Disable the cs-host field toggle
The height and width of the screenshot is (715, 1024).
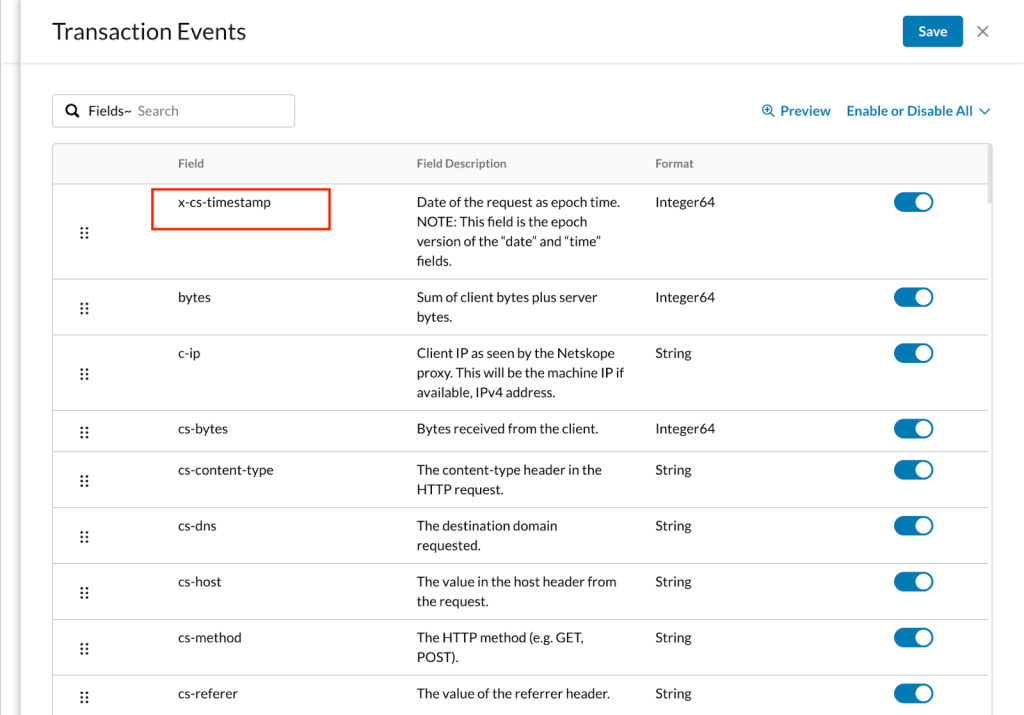point(913,582)
